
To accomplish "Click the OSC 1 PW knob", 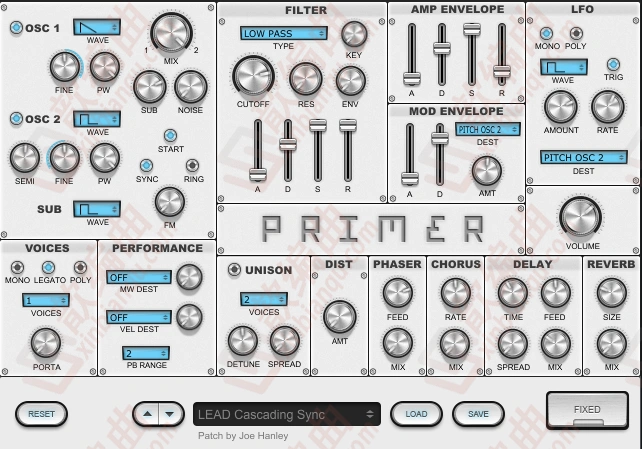I will pos(104,67).
